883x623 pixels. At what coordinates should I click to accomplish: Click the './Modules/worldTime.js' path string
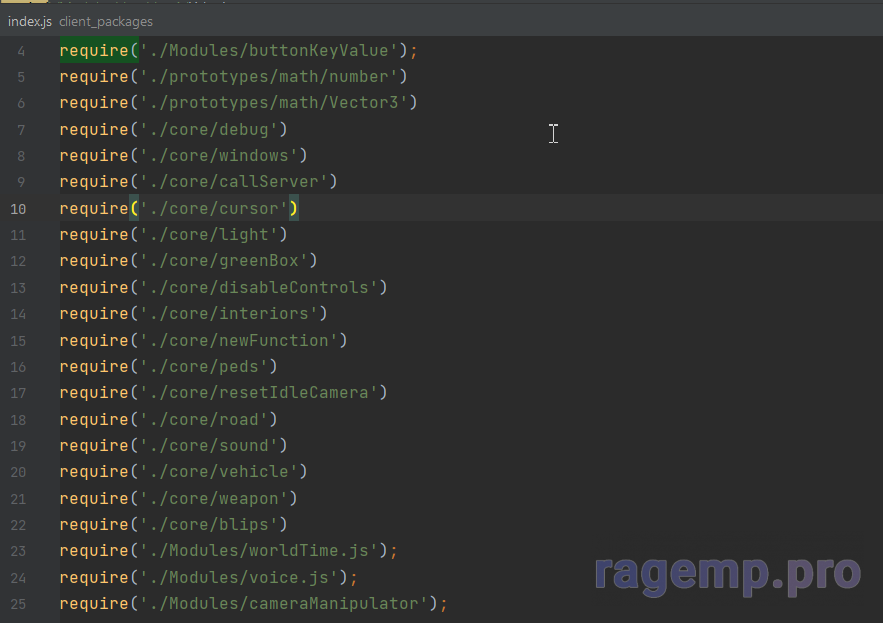pos(263,551)
